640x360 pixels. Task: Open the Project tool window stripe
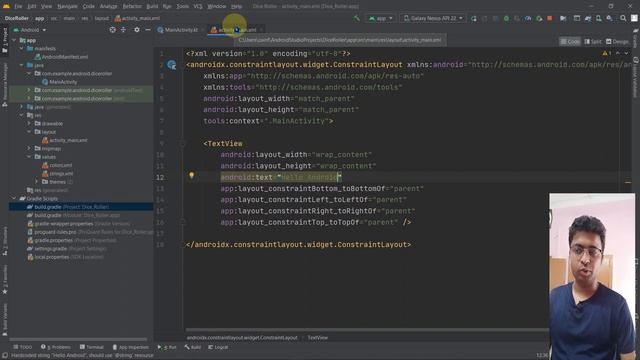point(5,41)
